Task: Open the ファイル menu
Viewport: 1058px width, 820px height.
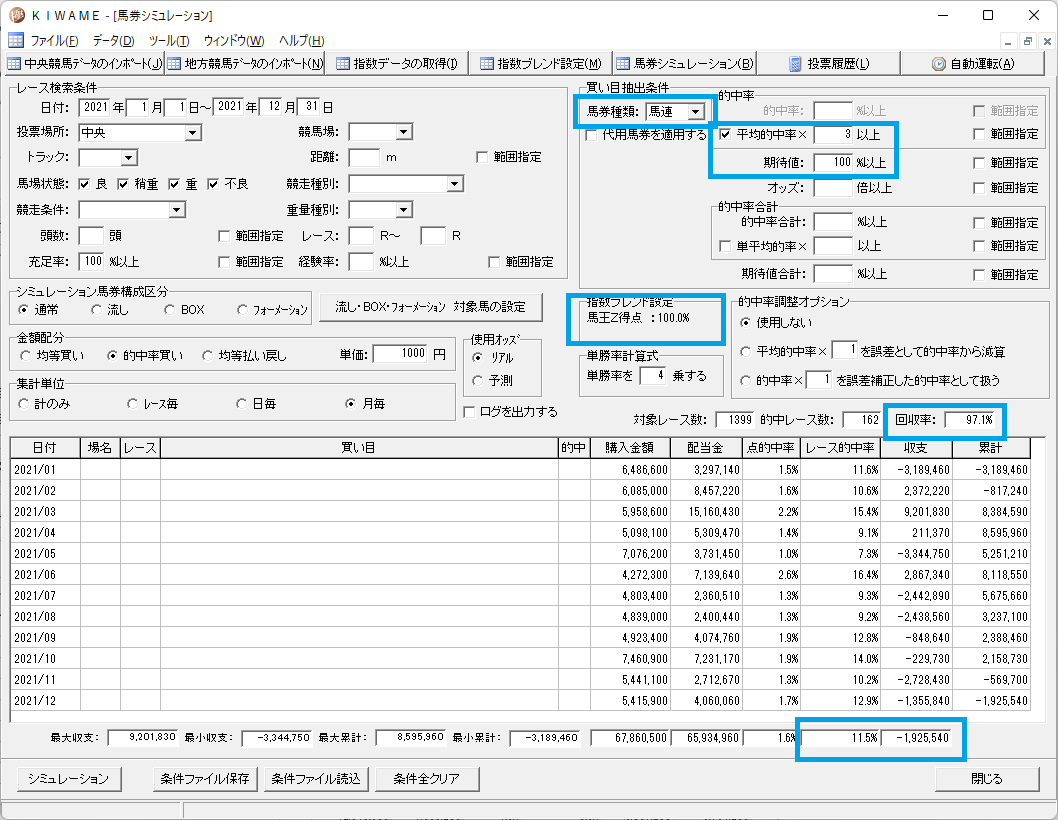Action: tap(54, 40)
